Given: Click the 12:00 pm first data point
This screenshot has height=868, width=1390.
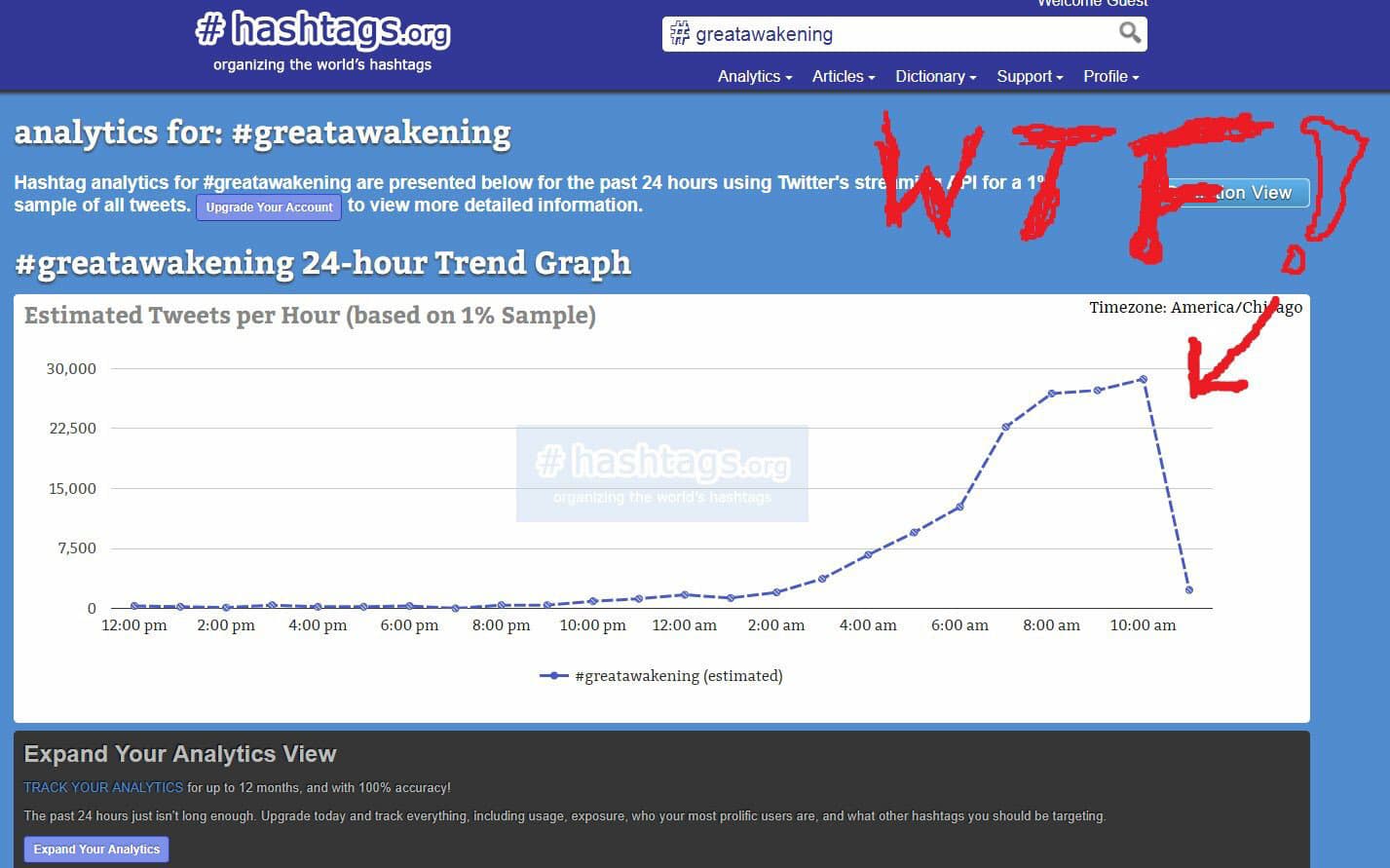Looking at the screenshot, I should (134, 606).
